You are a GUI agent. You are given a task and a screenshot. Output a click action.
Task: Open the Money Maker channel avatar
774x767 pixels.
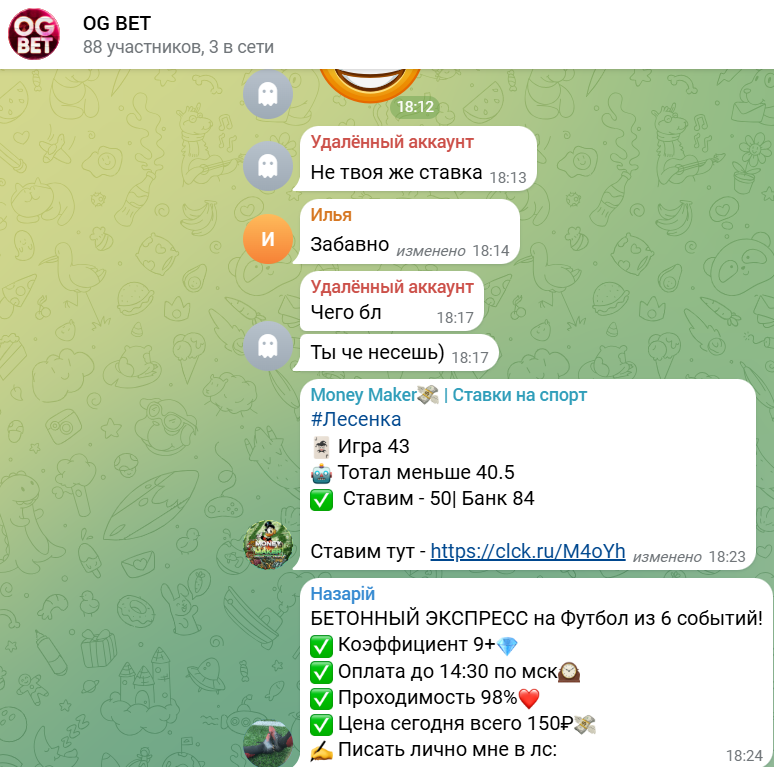[268, 544]
